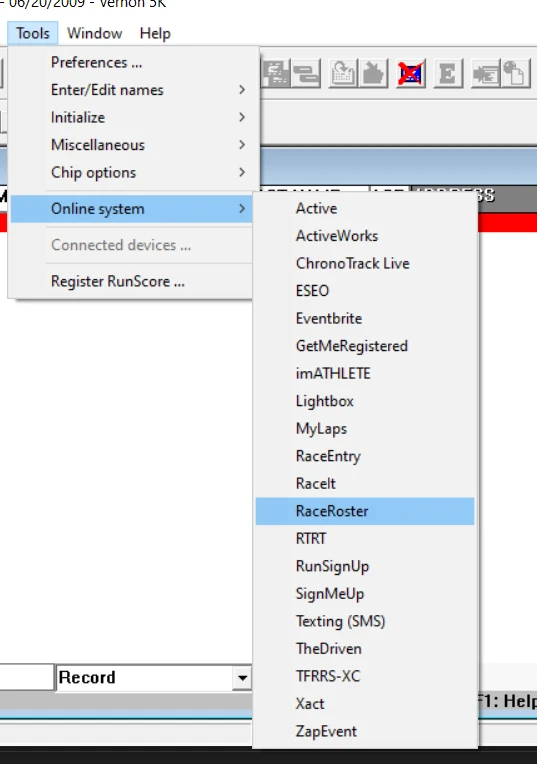This screenshot has height=764, width=537.
Task: Select RunSignUp online system
Action: click(365, 566)
